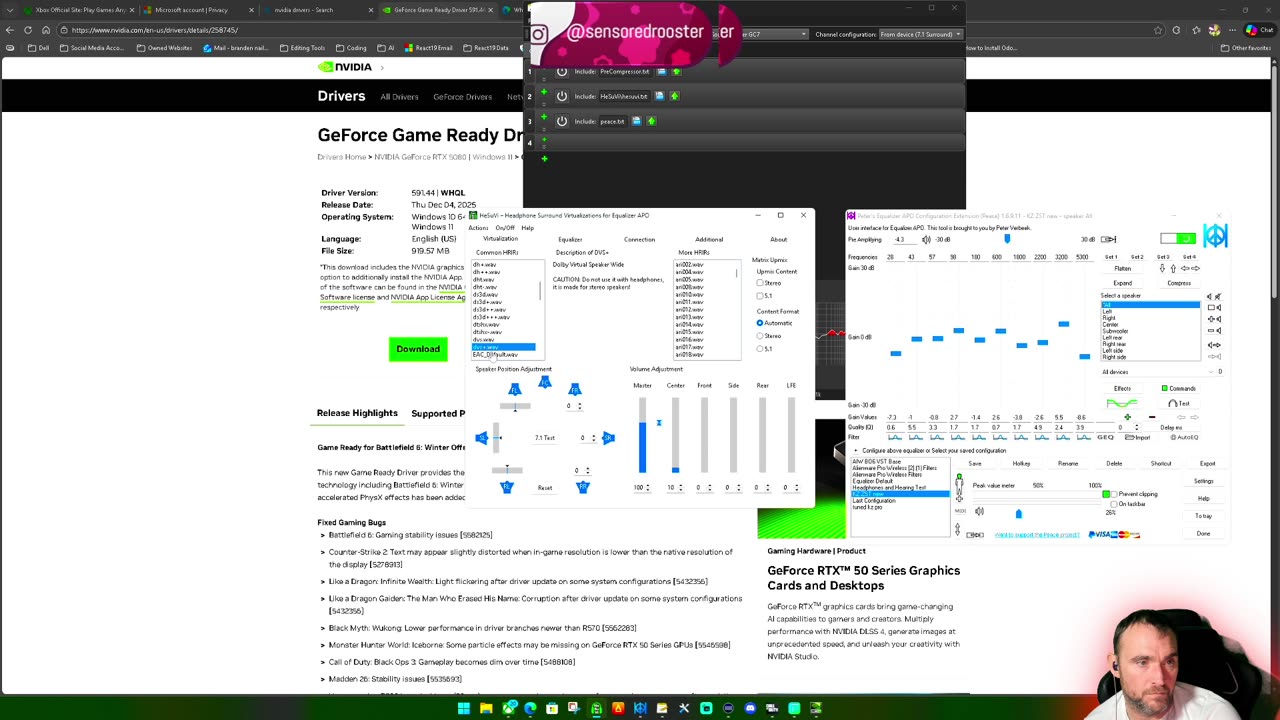Screen dimensions: 1280x720
Task: Adjust Master volume slider in HeSuVi
Action: click(642, 435)
